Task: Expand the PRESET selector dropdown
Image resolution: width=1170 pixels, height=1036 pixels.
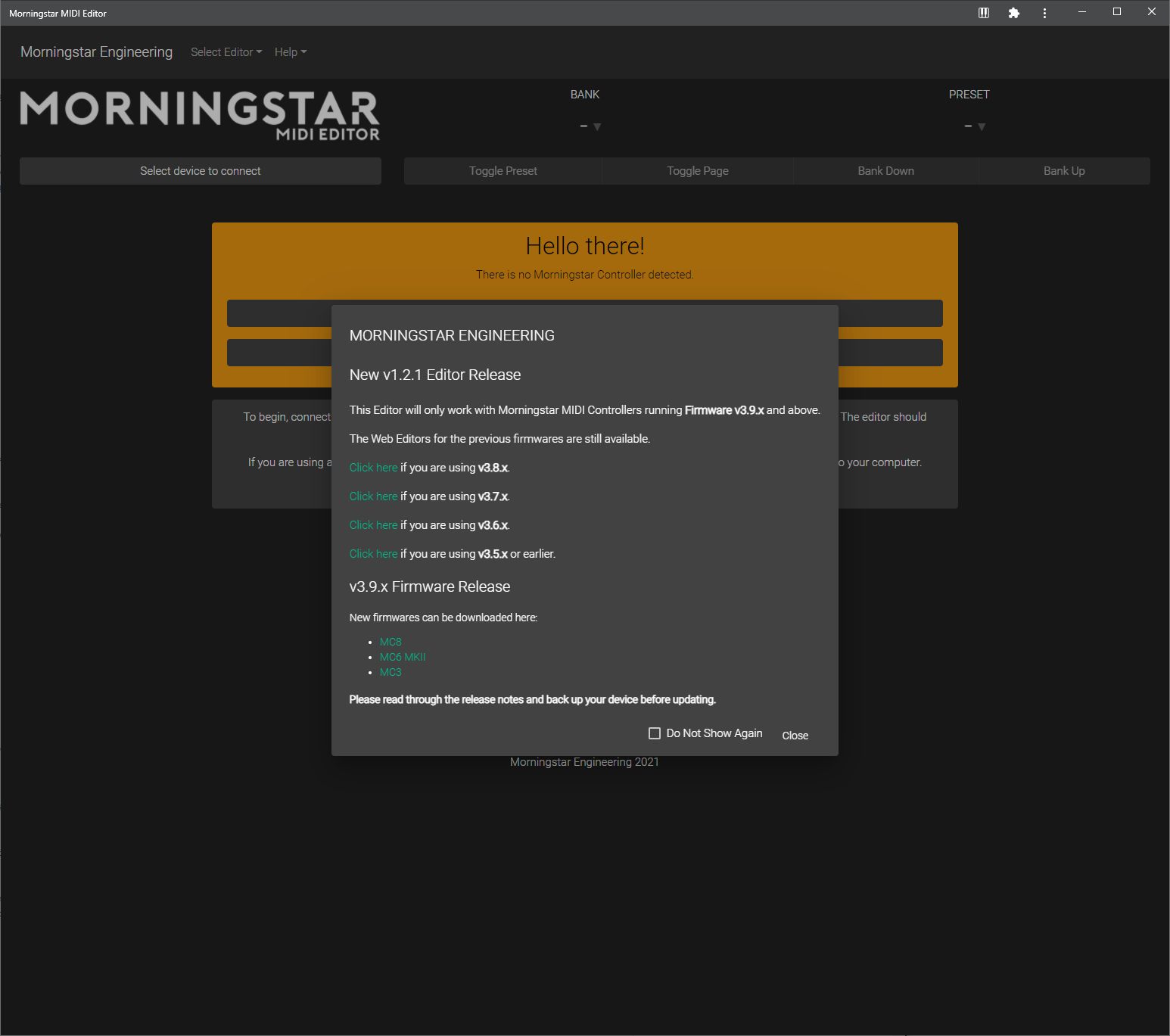Action: [x=974, y=126]
